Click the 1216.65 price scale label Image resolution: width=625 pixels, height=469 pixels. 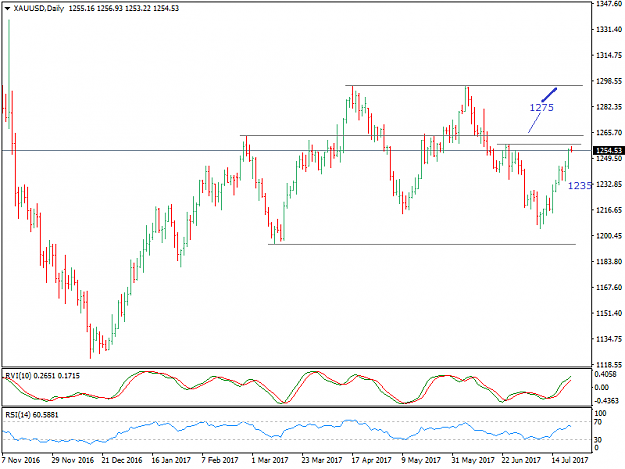609,210
